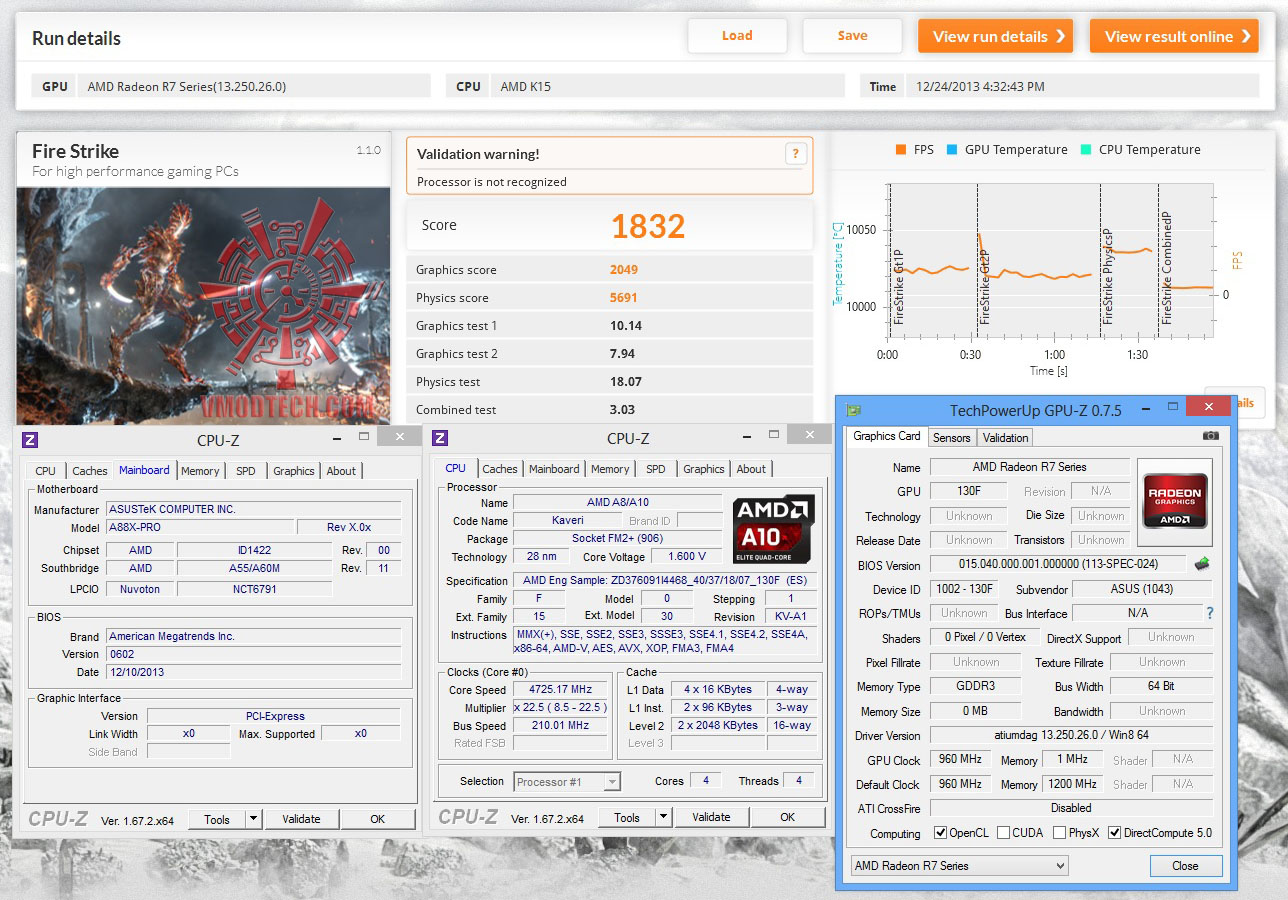Switch to the Validation tab in GPU-Z
Screen dimensions: 1288x900
tap(1005, 437)
